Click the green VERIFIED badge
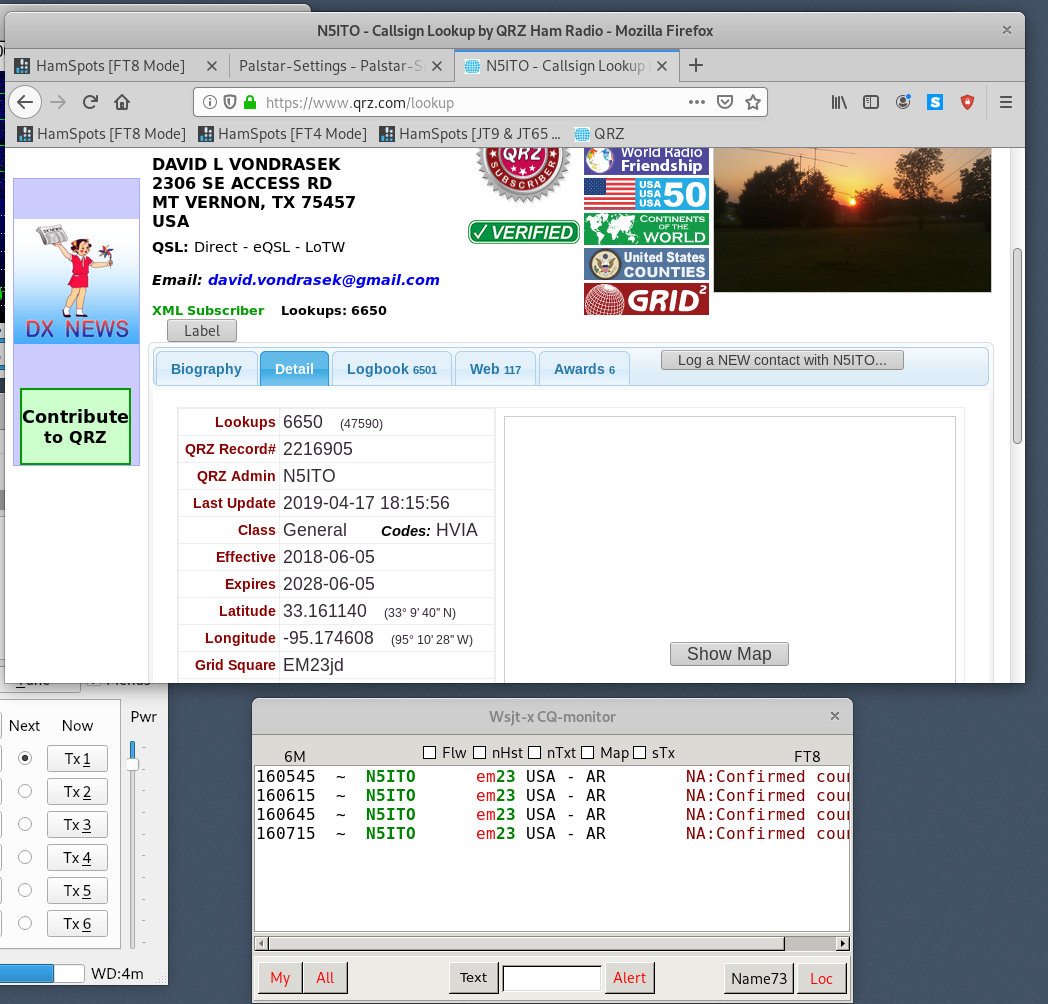The width and height of the screenshot is (1048, 1004). point(523,232)
